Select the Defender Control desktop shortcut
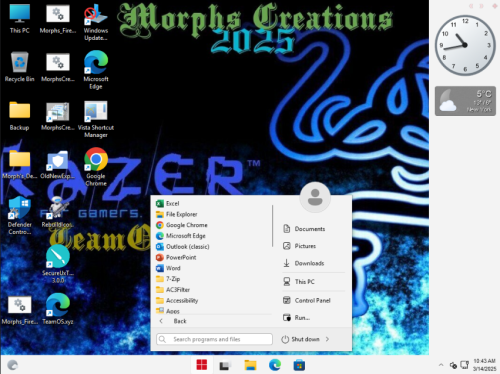This screenshot has width=500, height=374. [19, 216]
